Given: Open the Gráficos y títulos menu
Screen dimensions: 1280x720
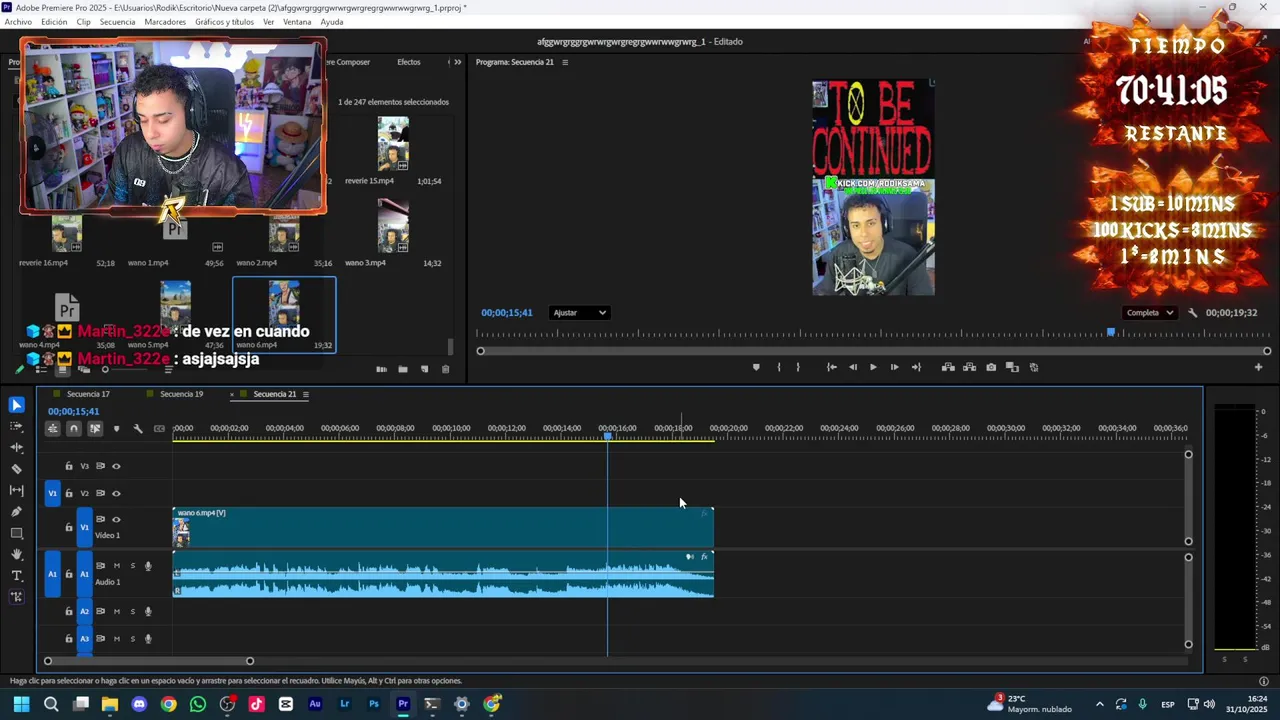Looking at the screenshot, I should pyautogui.click(x=224, y=22).
